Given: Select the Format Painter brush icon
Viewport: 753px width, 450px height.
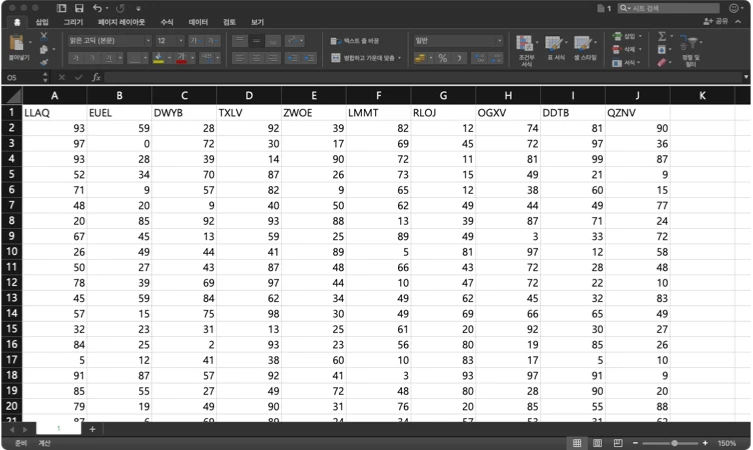Looking at the screenshot, I should click(43, 62).
